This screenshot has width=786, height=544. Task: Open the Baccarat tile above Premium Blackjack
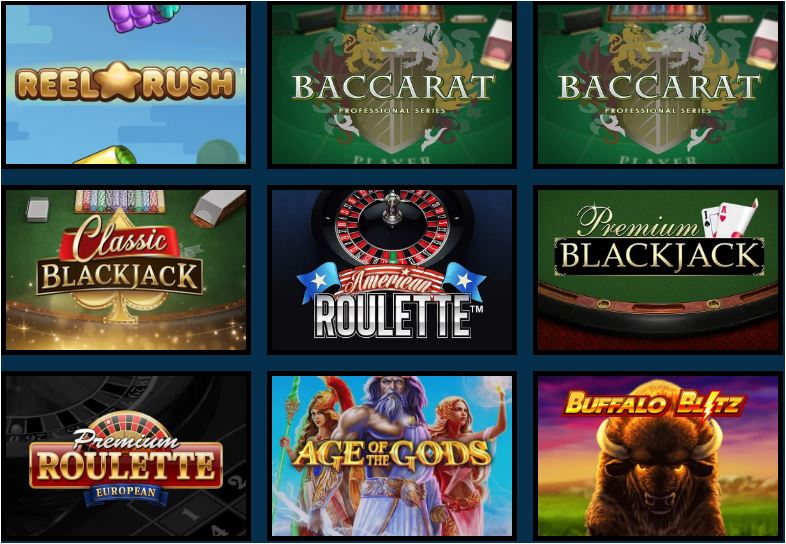click(x=658, y=84)
